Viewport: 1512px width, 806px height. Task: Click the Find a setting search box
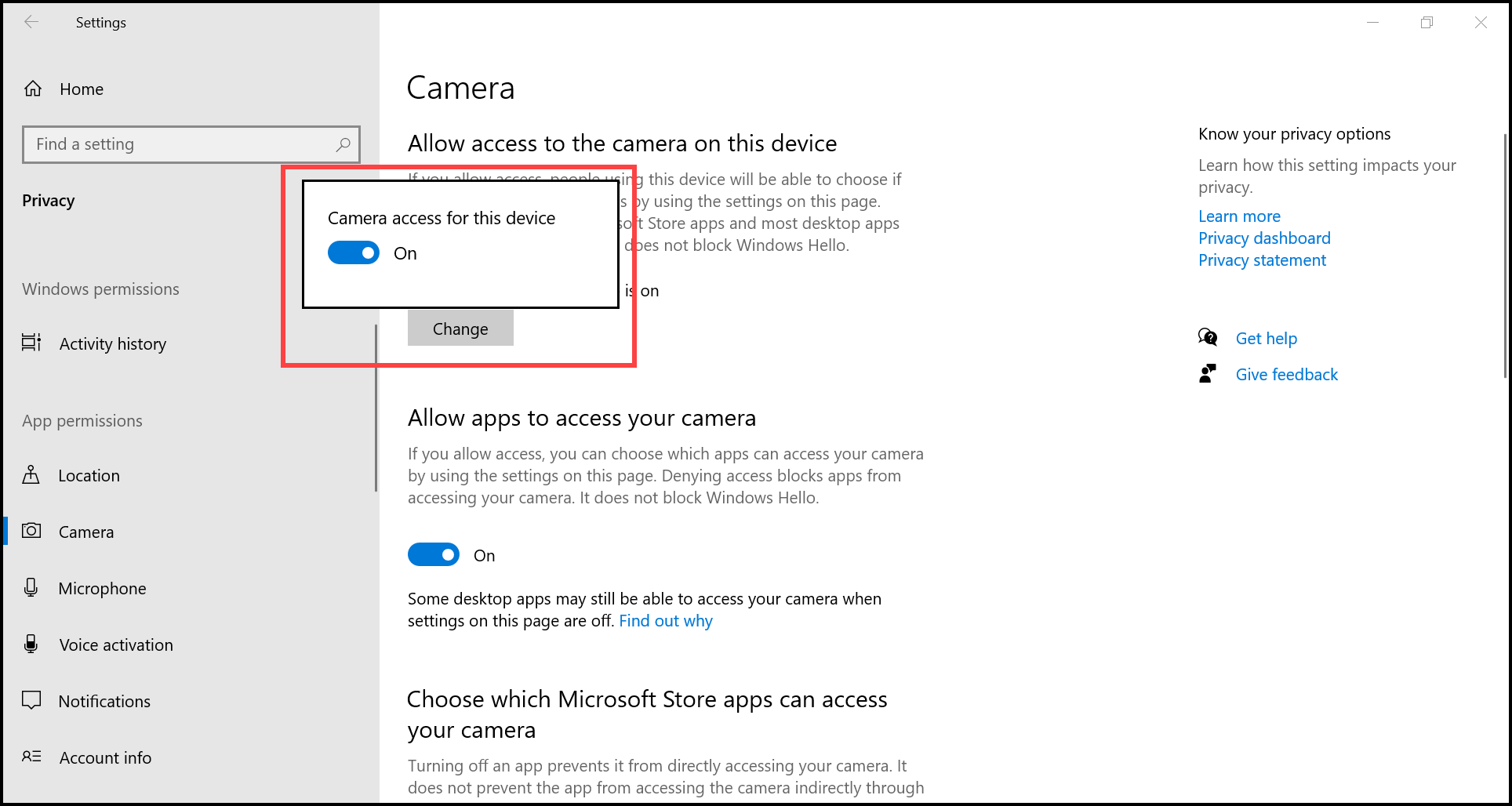coord(191,144)
